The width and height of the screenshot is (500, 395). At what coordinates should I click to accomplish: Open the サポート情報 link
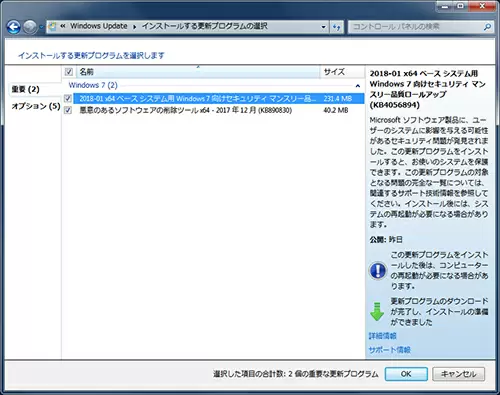tap(389, 350)
